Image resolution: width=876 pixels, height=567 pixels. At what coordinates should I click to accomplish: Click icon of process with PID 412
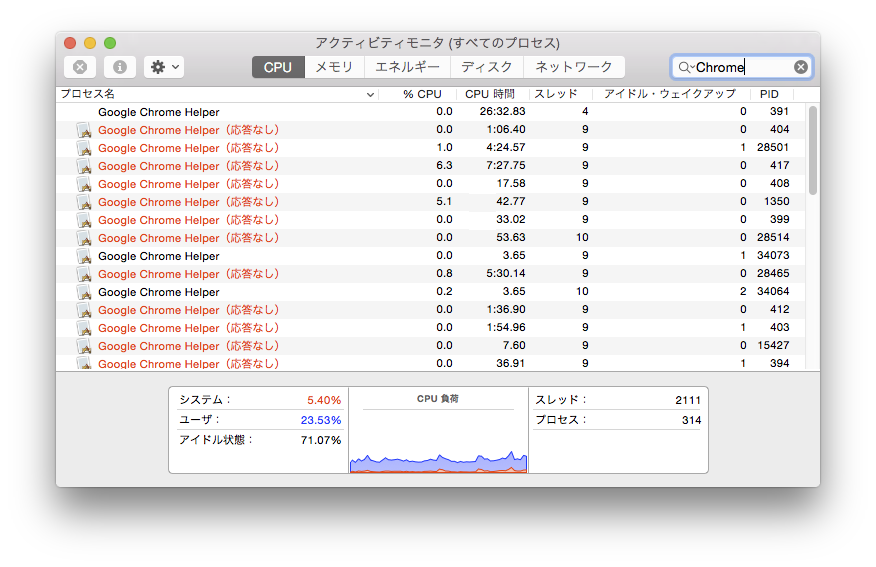84,310
